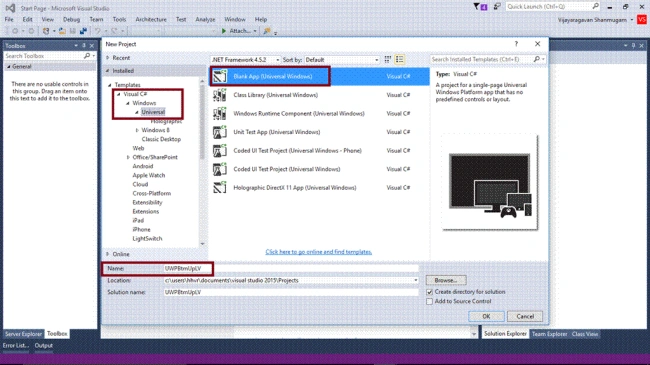Pin the Toolbox panel
This screenshot has width=650, height=365.
[84, 46]
